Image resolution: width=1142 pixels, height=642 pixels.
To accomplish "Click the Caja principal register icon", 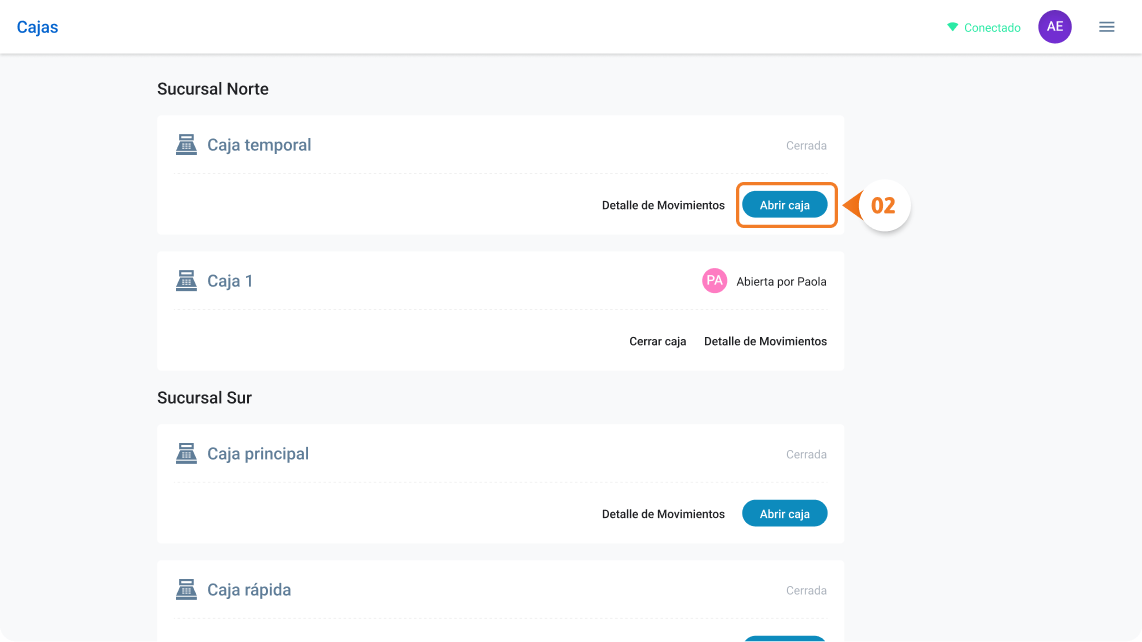I will pyautogui.click(x=186, y=453).
